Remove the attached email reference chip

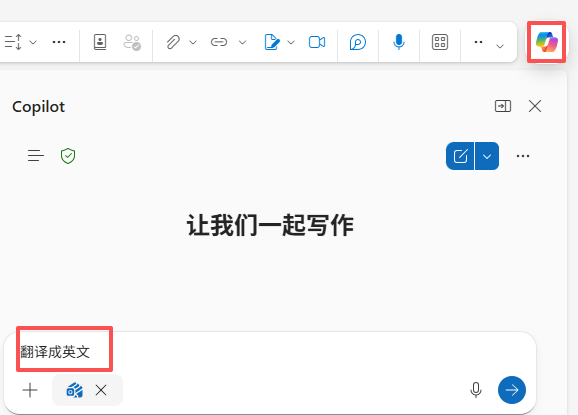point(101,390)
